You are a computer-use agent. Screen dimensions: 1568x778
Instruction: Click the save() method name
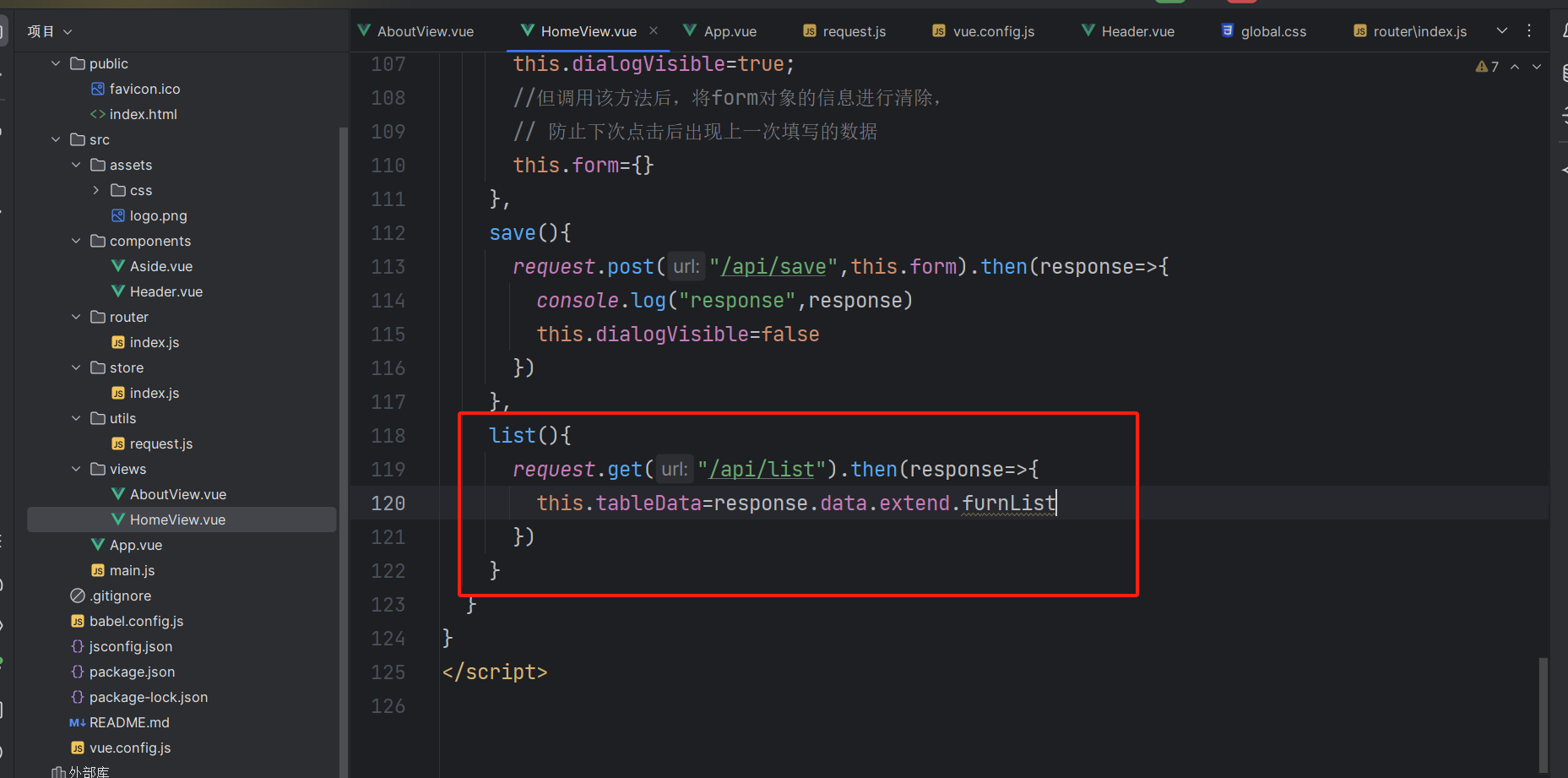(x=513, y=233)
